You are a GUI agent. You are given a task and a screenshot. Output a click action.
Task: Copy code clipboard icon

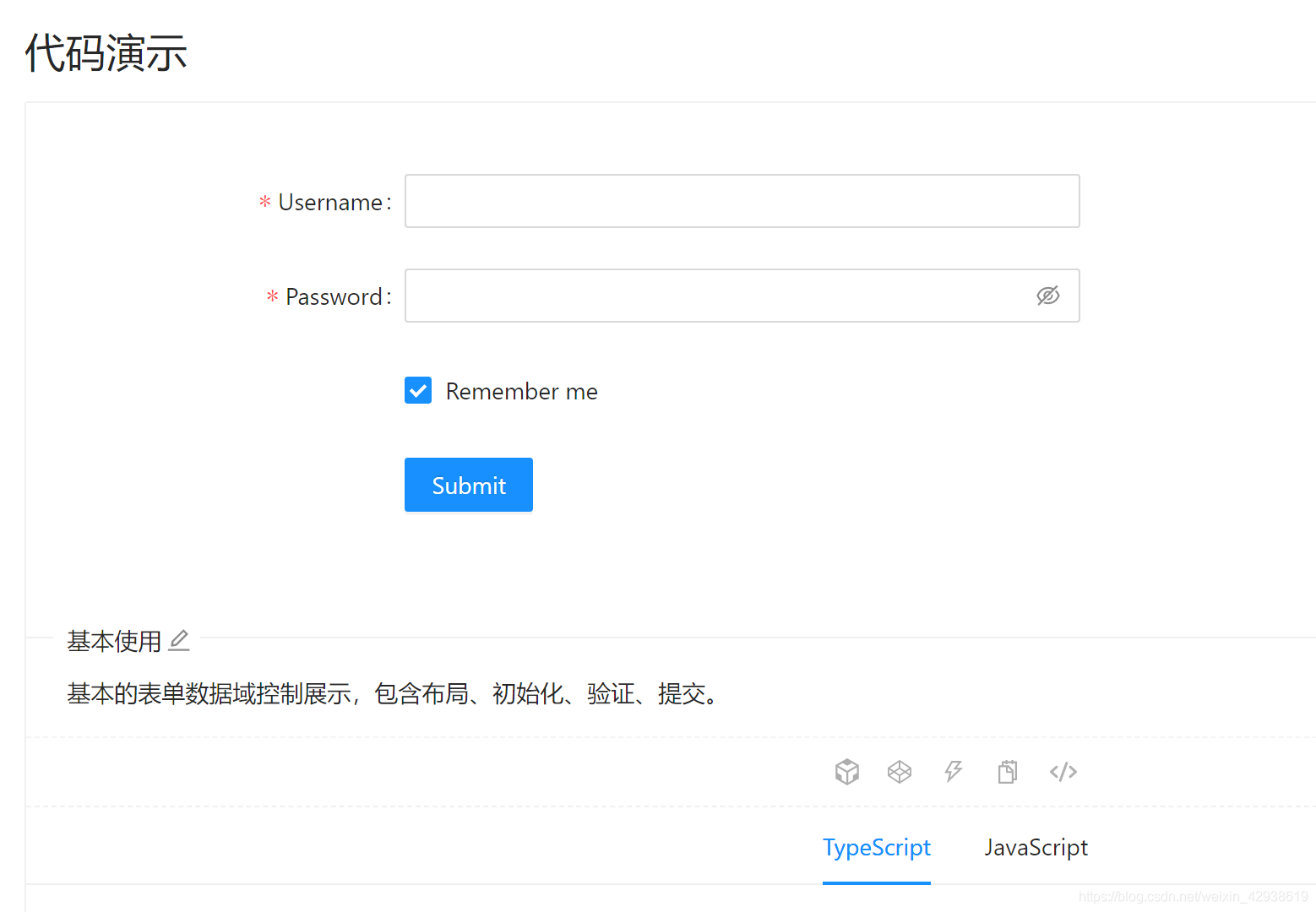[1008, 771]
